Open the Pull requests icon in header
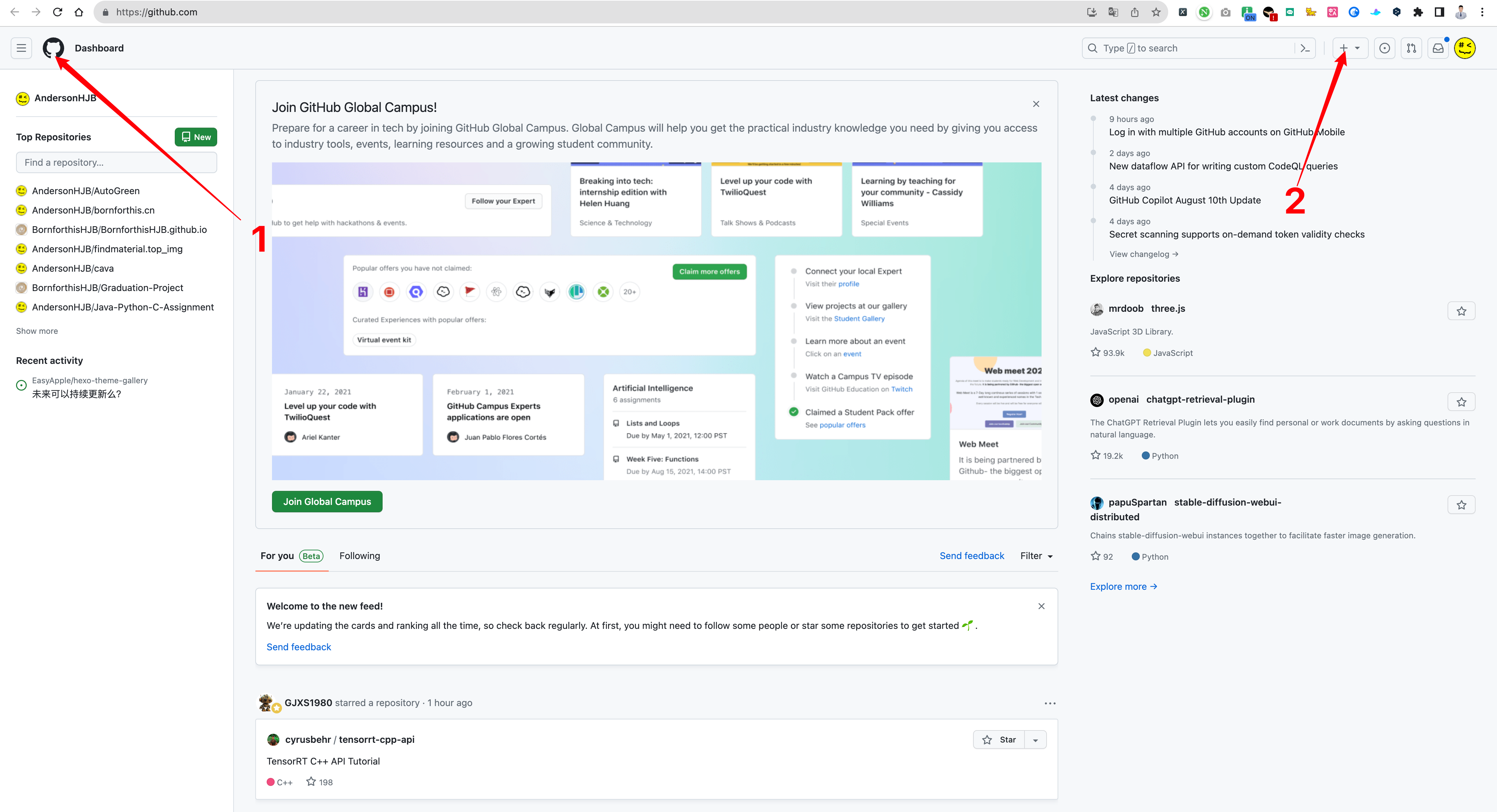The image size is (1497, 812). pos(1411,48)
